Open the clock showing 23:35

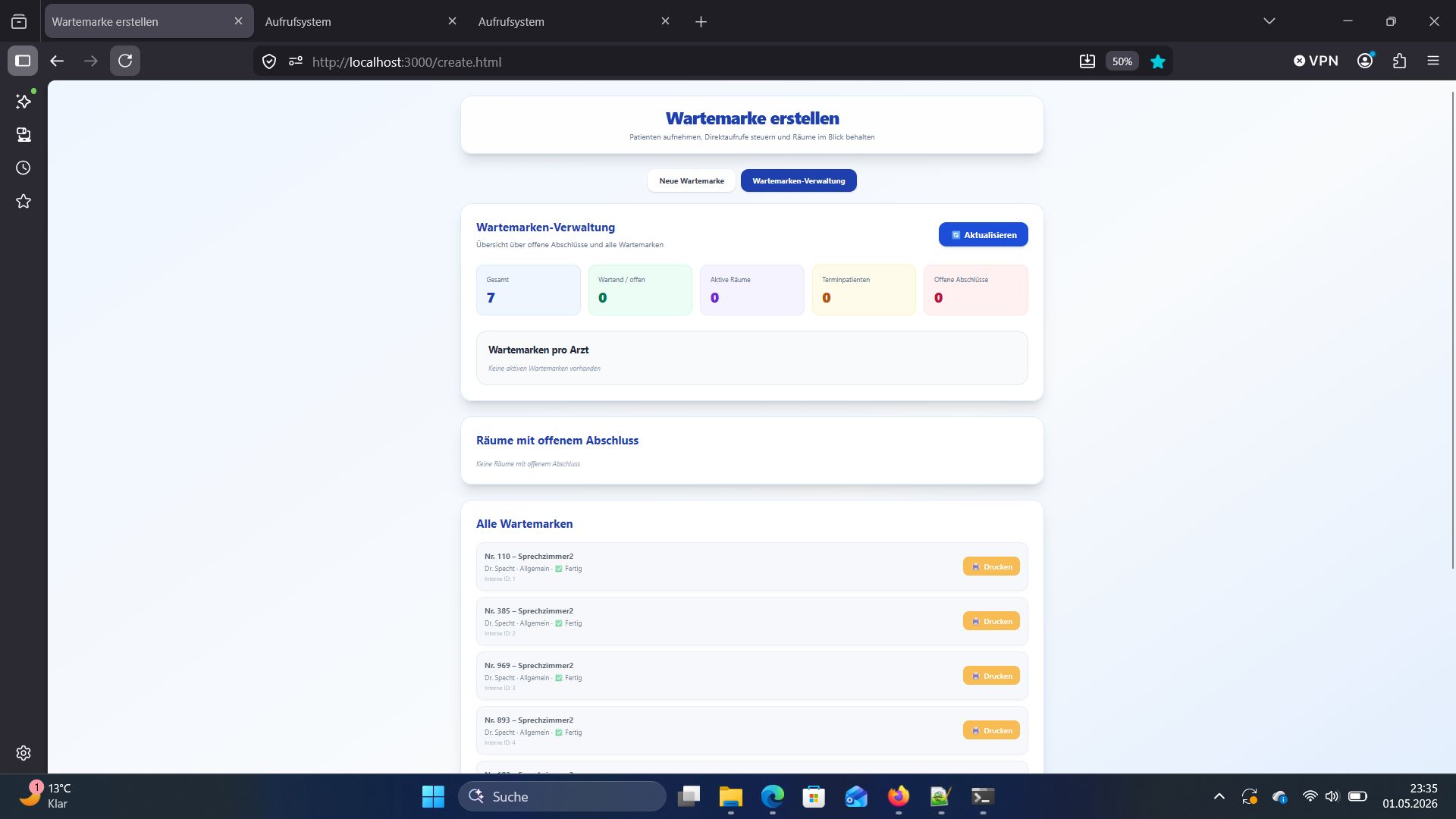1410,796
